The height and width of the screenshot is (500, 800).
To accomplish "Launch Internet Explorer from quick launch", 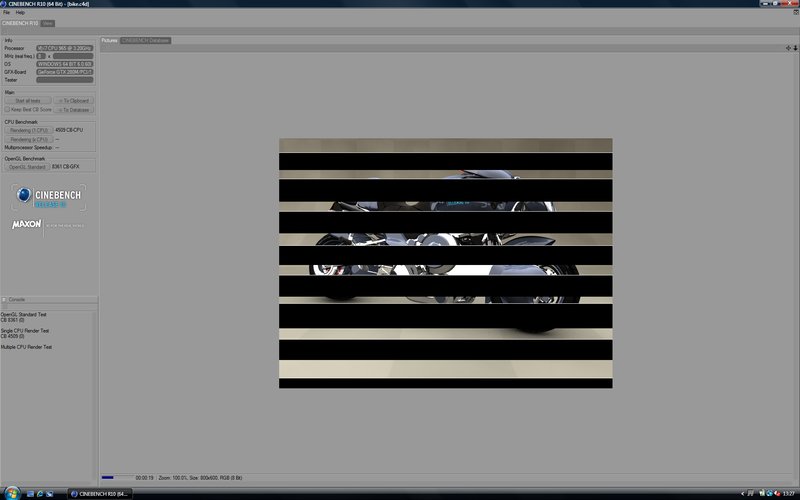I will (x=40, y=493).
